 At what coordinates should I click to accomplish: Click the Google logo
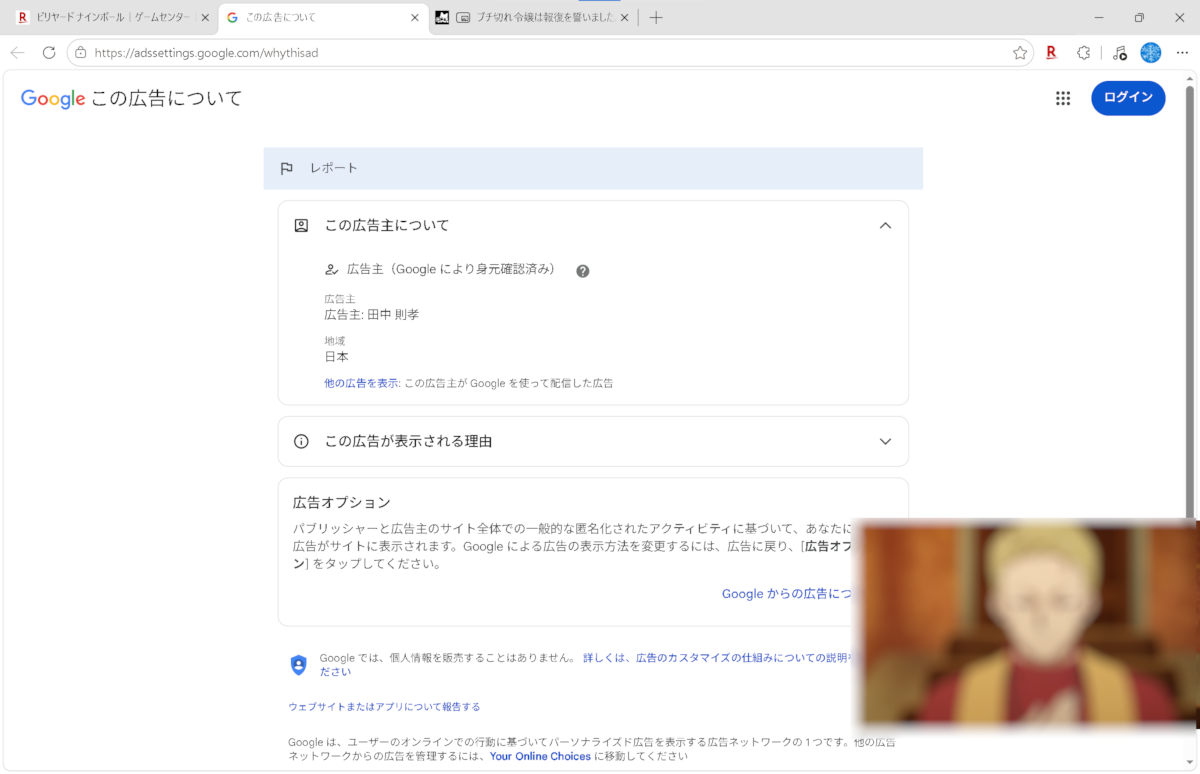pyautogui.click(x=53, y=98)
